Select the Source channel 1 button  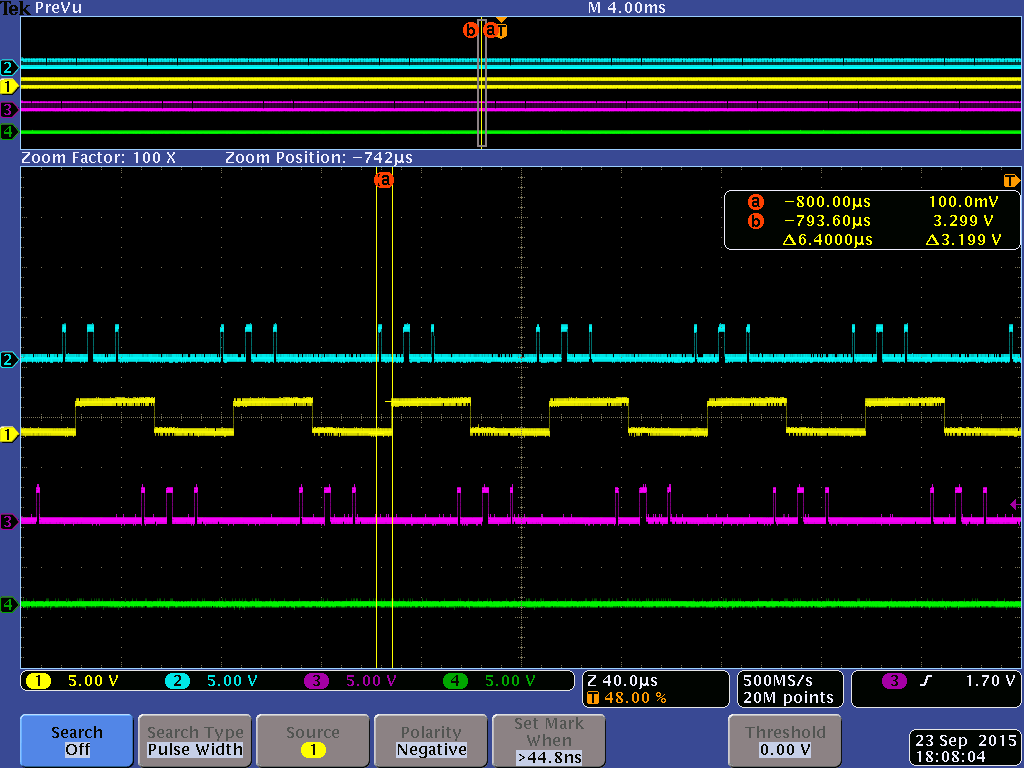click(312, 741)
